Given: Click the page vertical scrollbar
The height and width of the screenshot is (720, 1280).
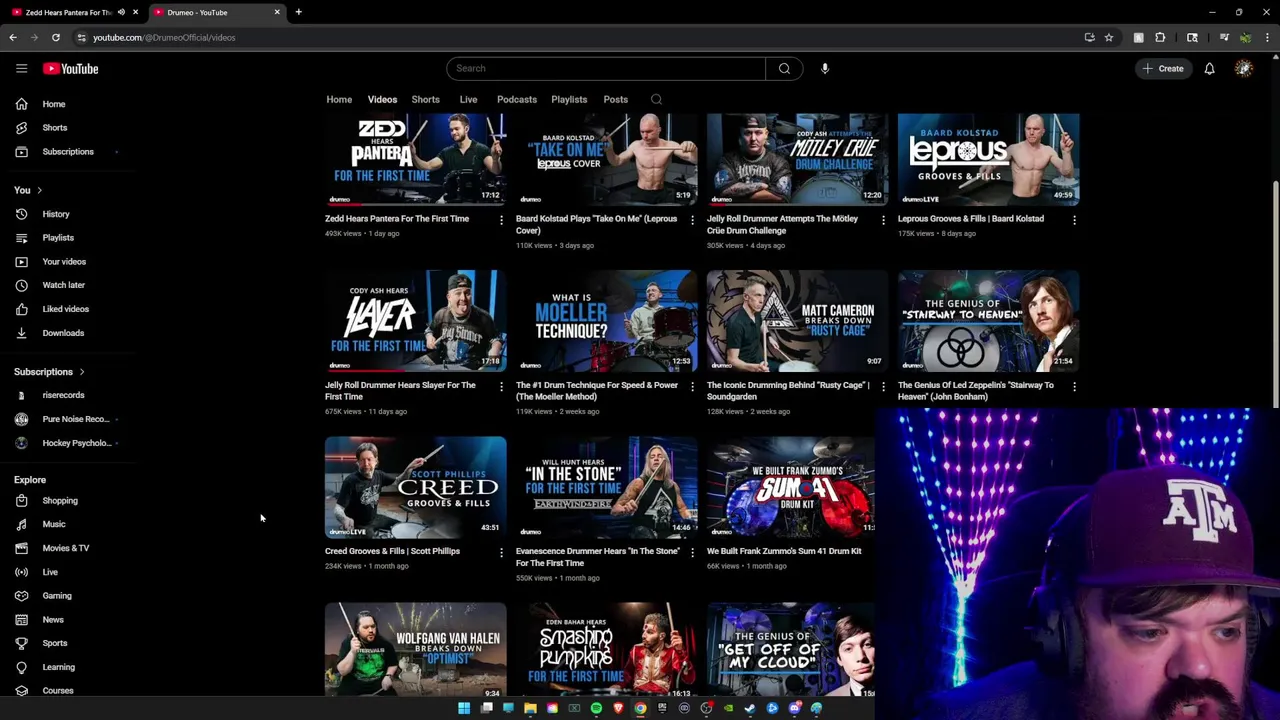Looking at the screenshot, I should tap(1274, 295).
